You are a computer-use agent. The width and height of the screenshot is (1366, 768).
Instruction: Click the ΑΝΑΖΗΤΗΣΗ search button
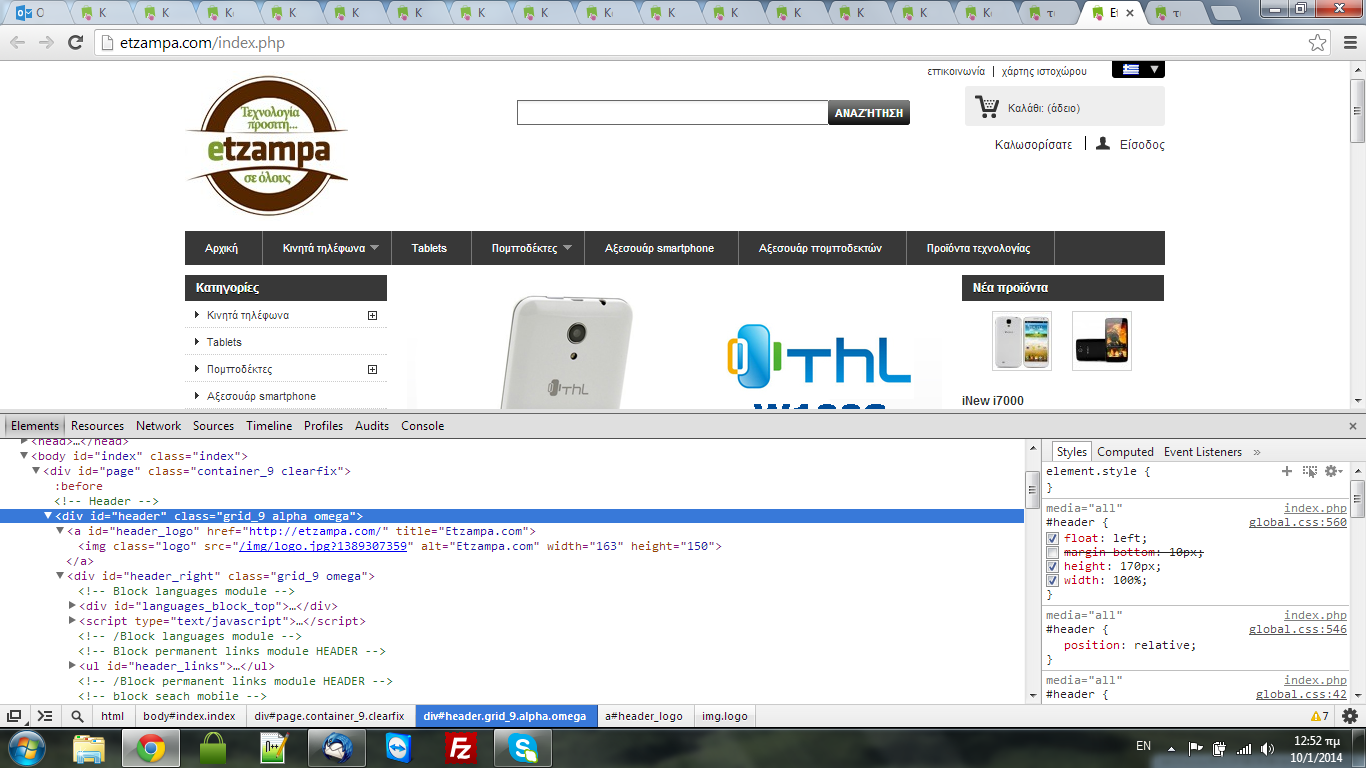869,113
